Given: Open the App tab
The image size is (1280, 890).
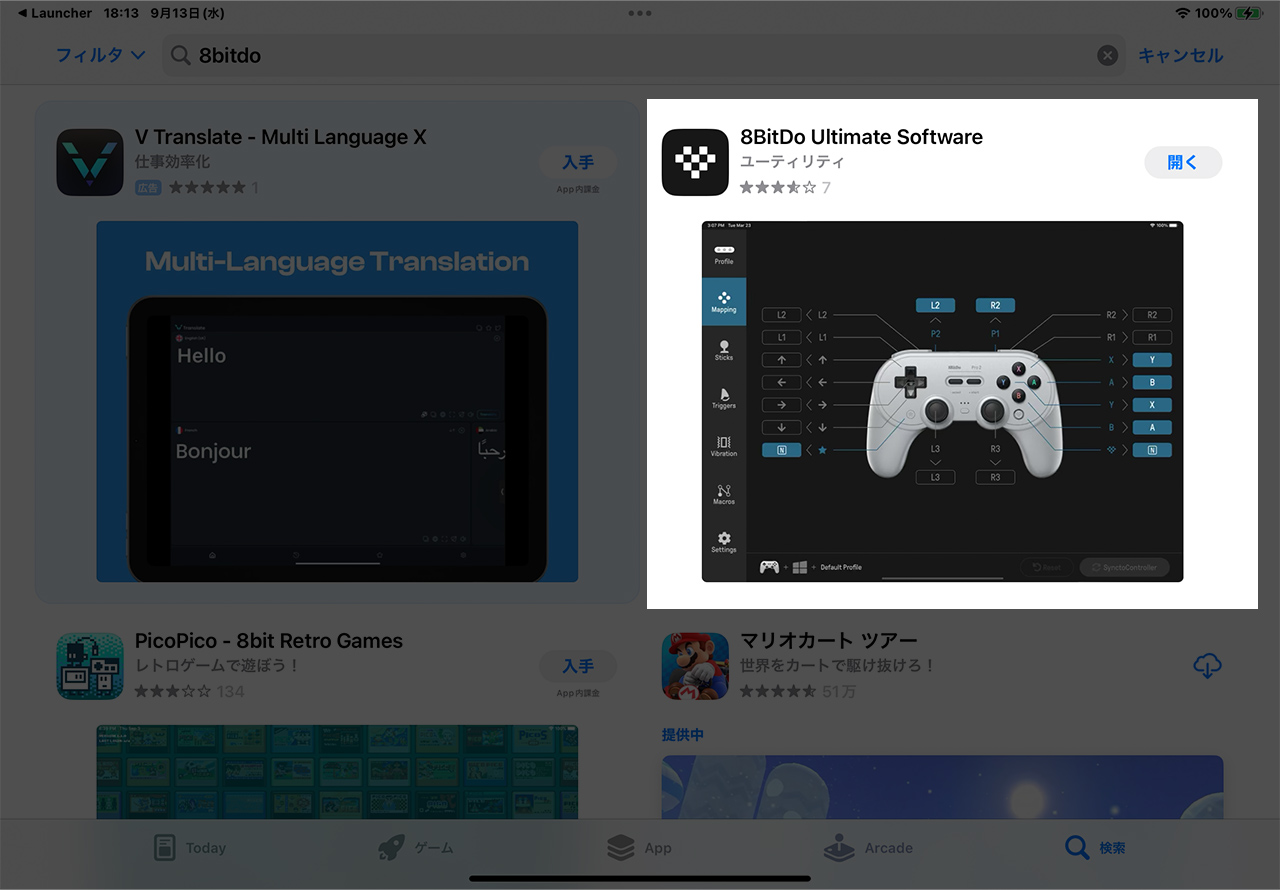Looking at the screenshot, I should pyautogui.click(x=640, y=848).
